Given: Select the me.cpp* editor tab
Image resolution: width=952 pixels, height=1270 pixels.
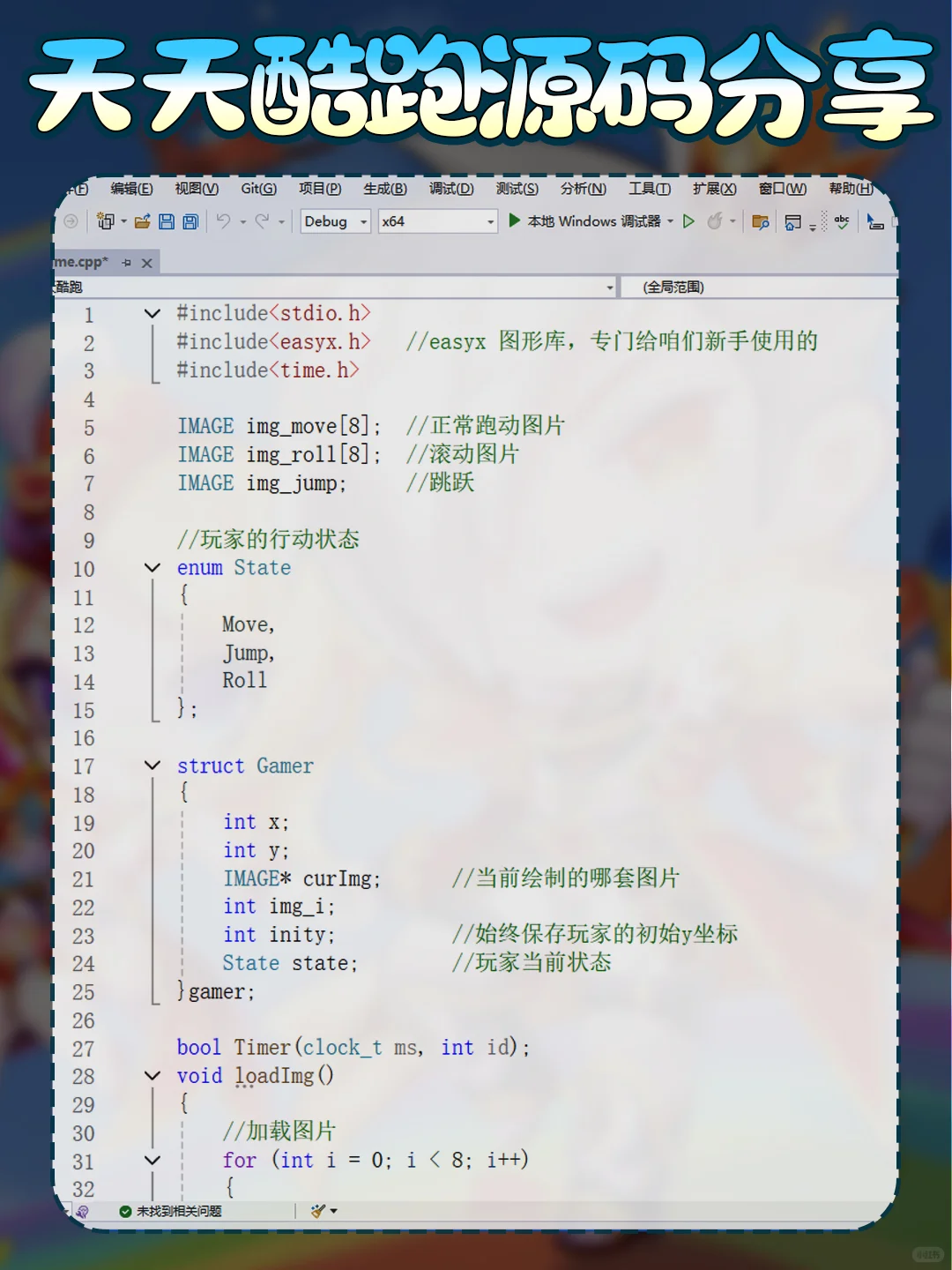Looking at the screenshot, I should point(81,262).
